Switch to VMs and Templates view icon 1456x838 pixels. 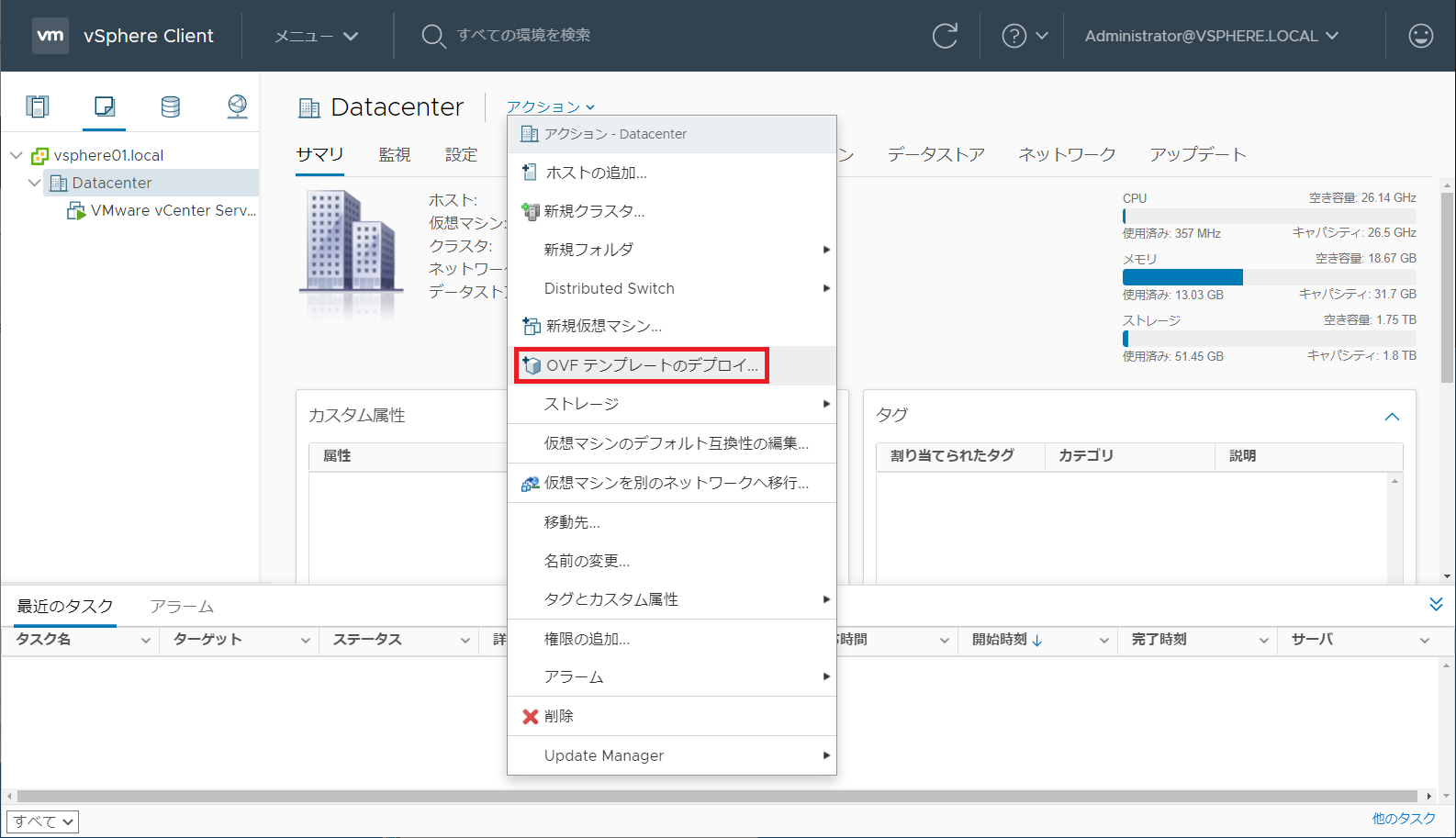tap(105, 106)
